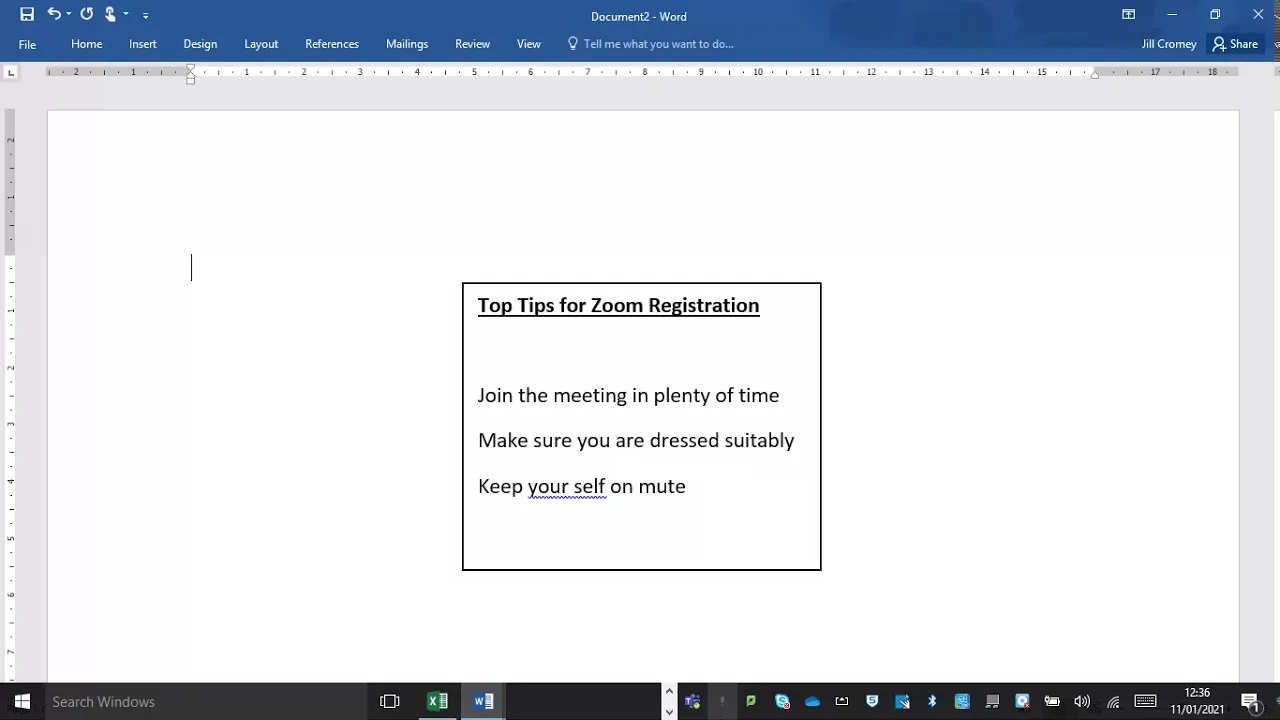1280x720 pixels.
Task: Open the Layout ribbon tab
Action: [x=261, y=44]
